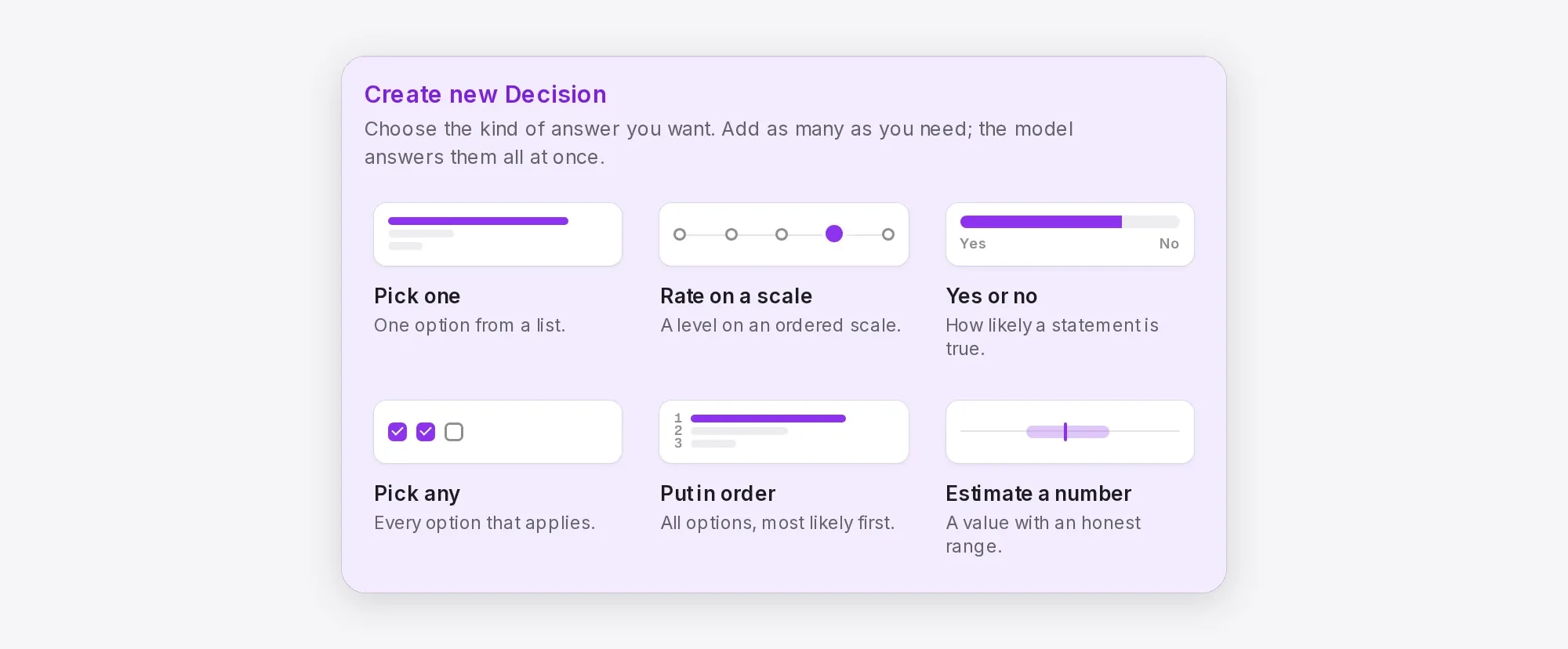Viewport: 1568px width, 649px height.
Task: Click the "Rate on a scale" heading
Action: (736, 296)
